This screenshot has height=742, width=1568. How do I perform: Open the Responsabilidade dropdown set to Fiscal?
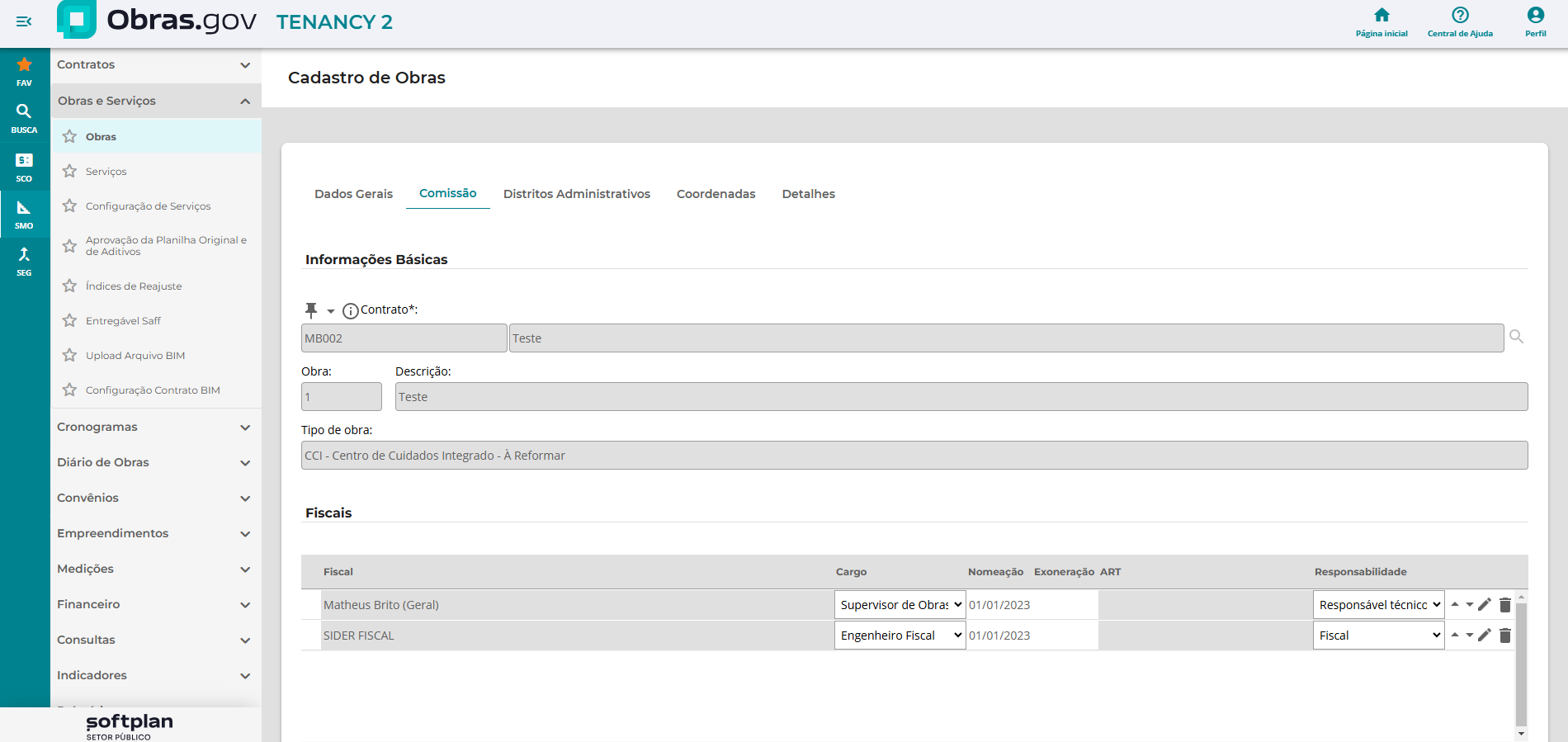point(1378,636)
